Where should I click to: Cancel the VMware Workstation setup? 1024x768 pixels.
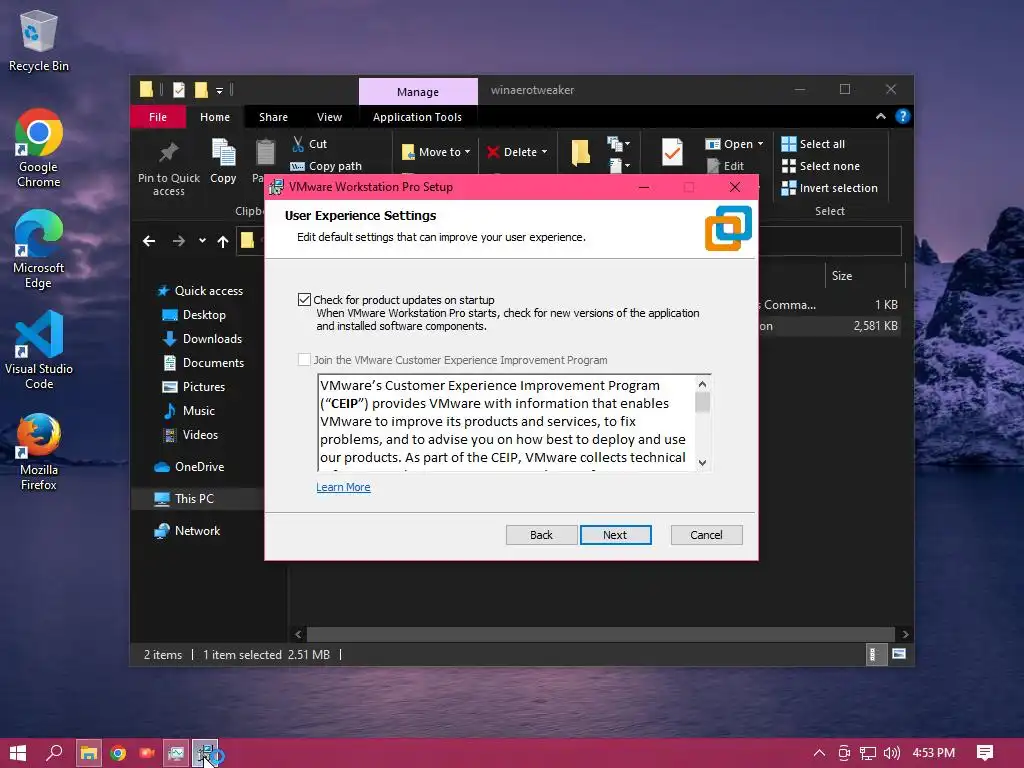tap(707, 535)
